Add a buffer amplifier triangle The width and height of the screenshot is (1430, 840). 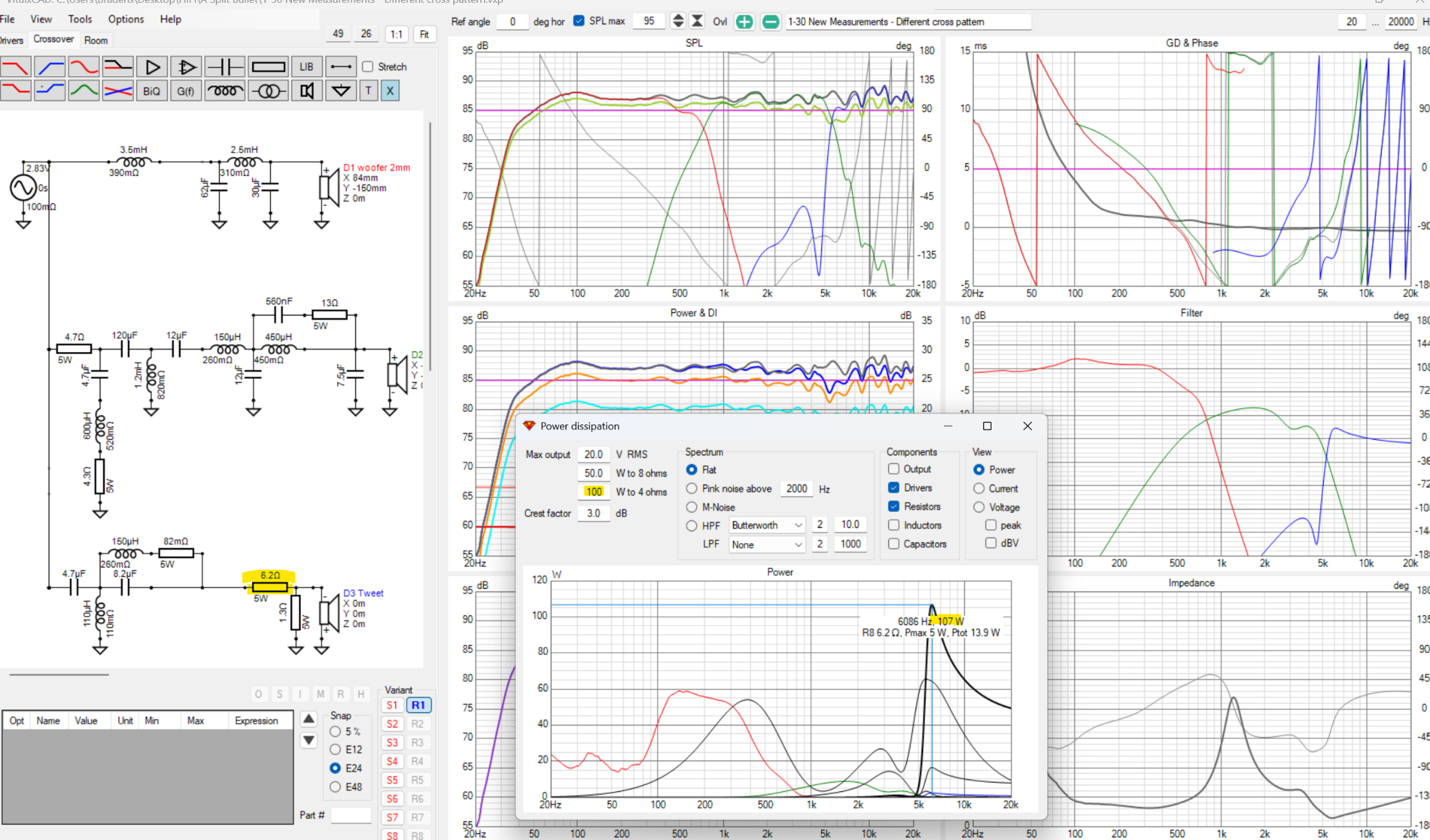pos(152,67)
